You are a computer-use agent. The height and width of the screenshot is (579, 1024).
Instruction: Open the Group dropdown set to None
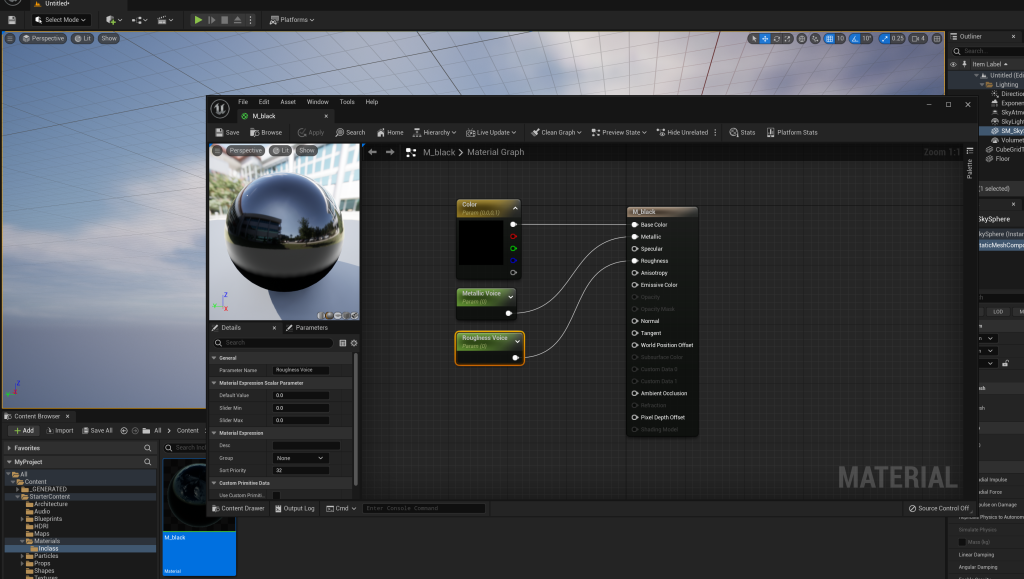click(299, 458)
